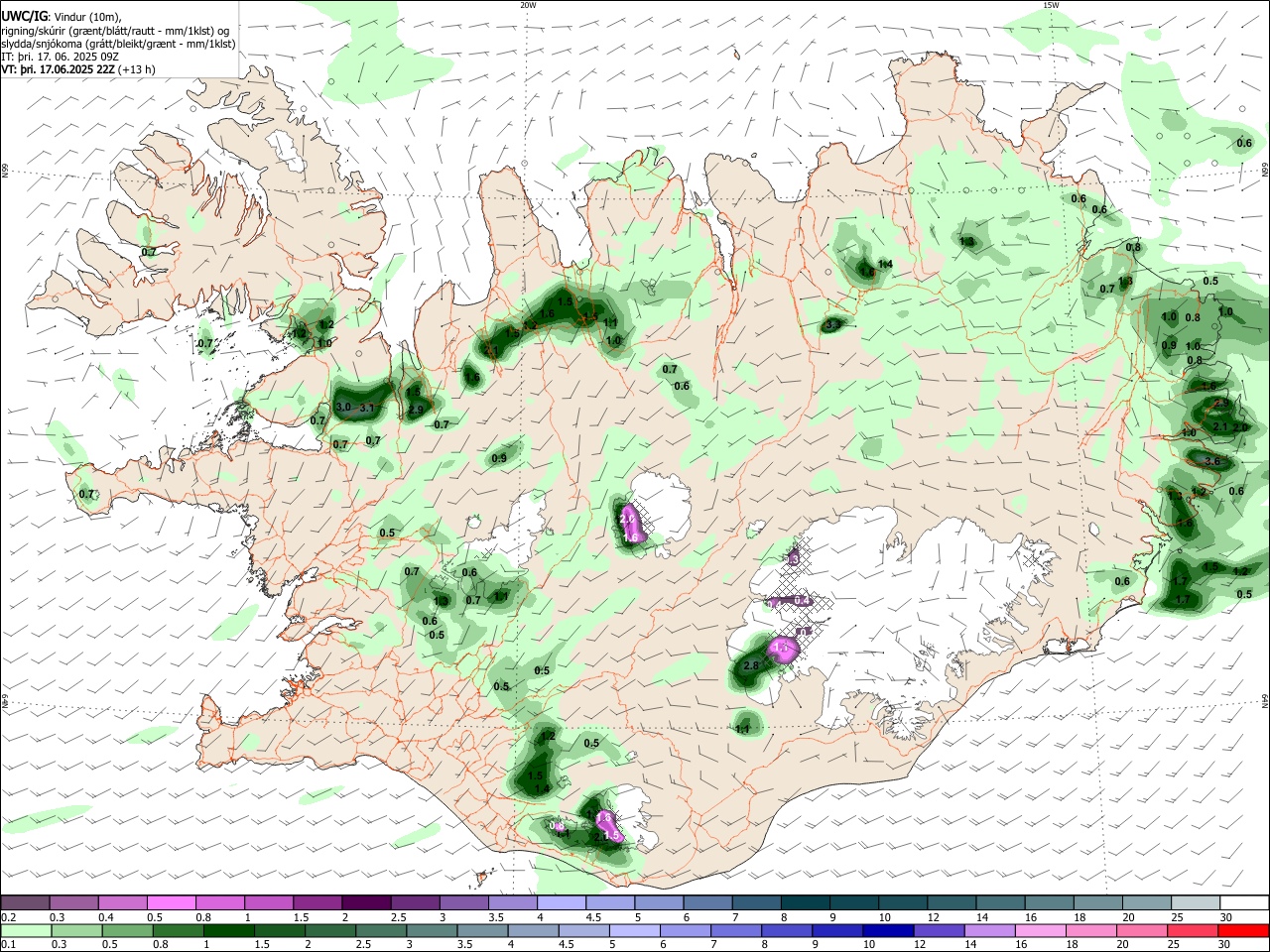1270x952 pixels.
Task: Click the orchid snow swatch labeled 0.4
Action: (x=123, y=902)
